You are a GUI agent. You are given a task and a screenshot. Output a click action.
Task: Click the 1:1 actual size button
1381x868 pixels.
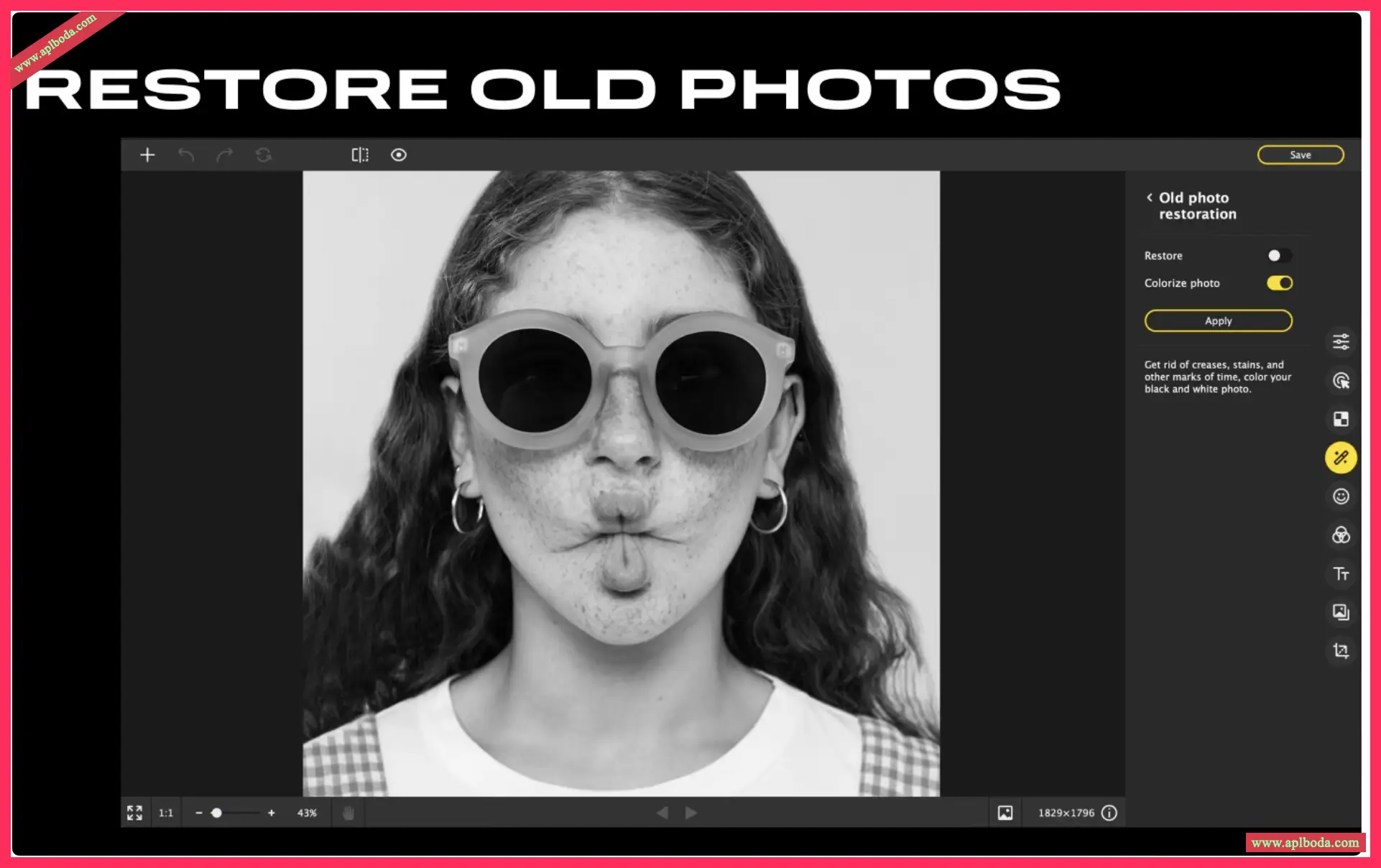[x=166, y=813]
